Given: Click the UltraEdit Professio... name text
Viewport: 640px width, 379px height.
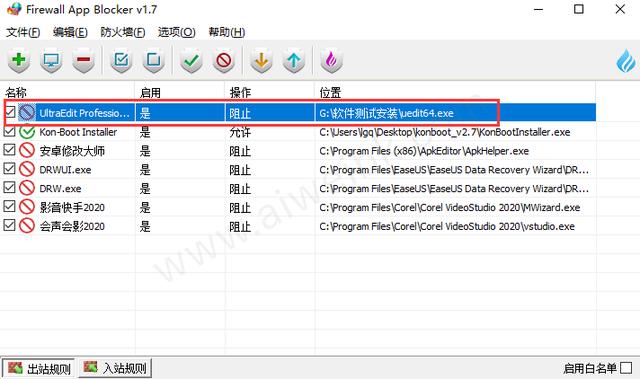Looking at the screenshot, I should (84, 113).
